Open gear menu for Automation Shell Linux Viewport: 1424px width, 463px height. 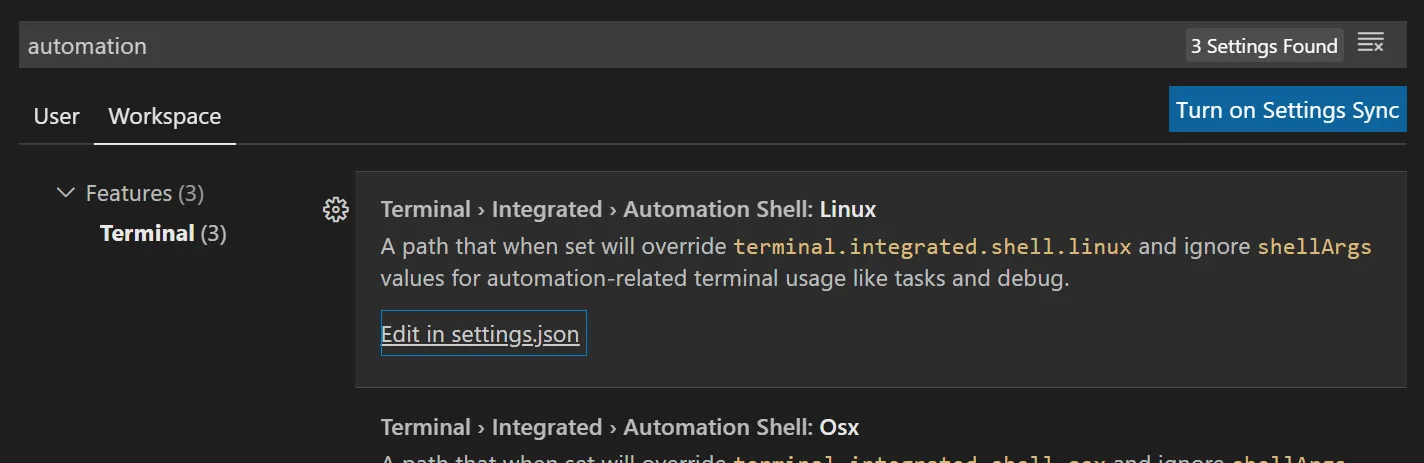[x=336, y=210]
